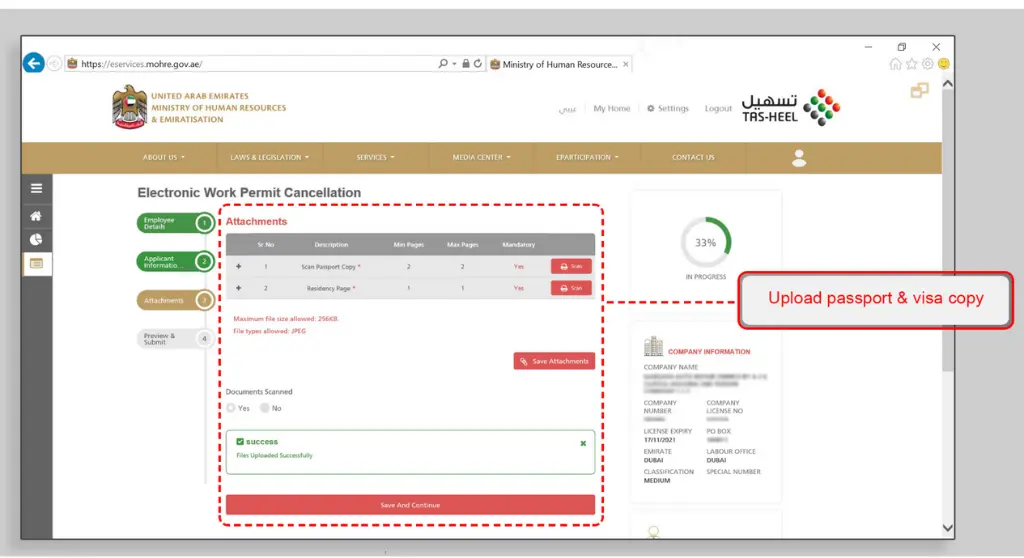Select No for Documents Scanned
Image resolution: width=1024 pixels, height=558 pixels.
pyautogui.click(x=264, y=408)
